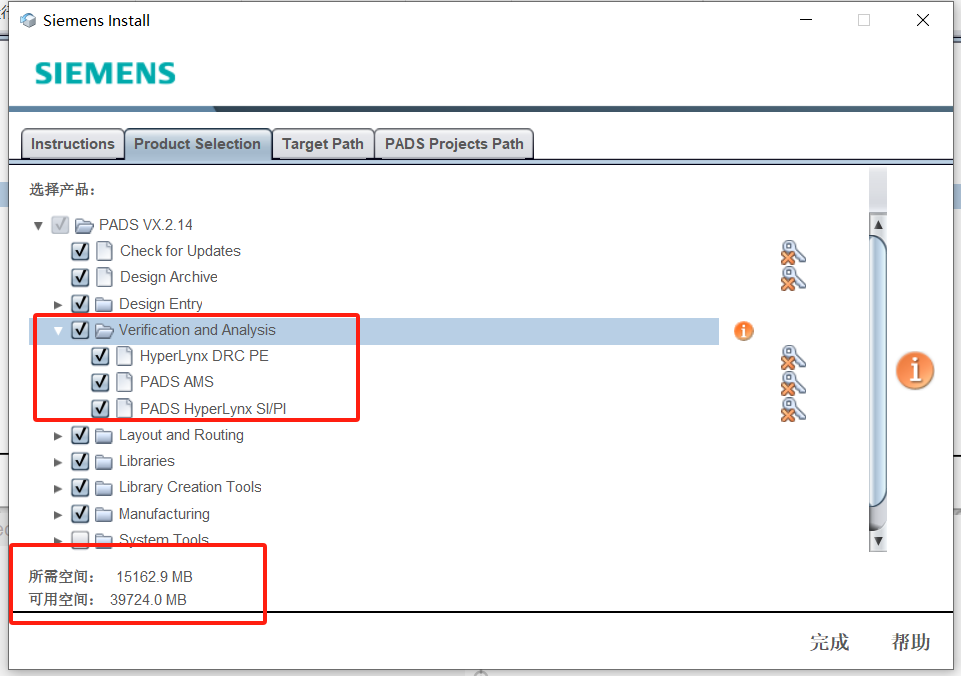Click the PADS VX.2.14 folder icon
The image size is (961, 676).
coord(83,226)
